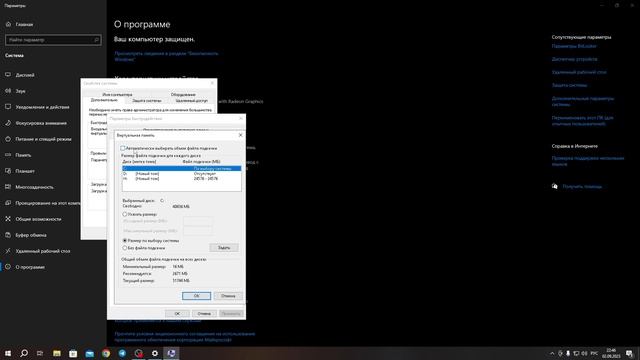The height and width of the screenshot is (360, 640).
Task: Click the Многозадачность icon in sidebar
Action: point(8,187)
